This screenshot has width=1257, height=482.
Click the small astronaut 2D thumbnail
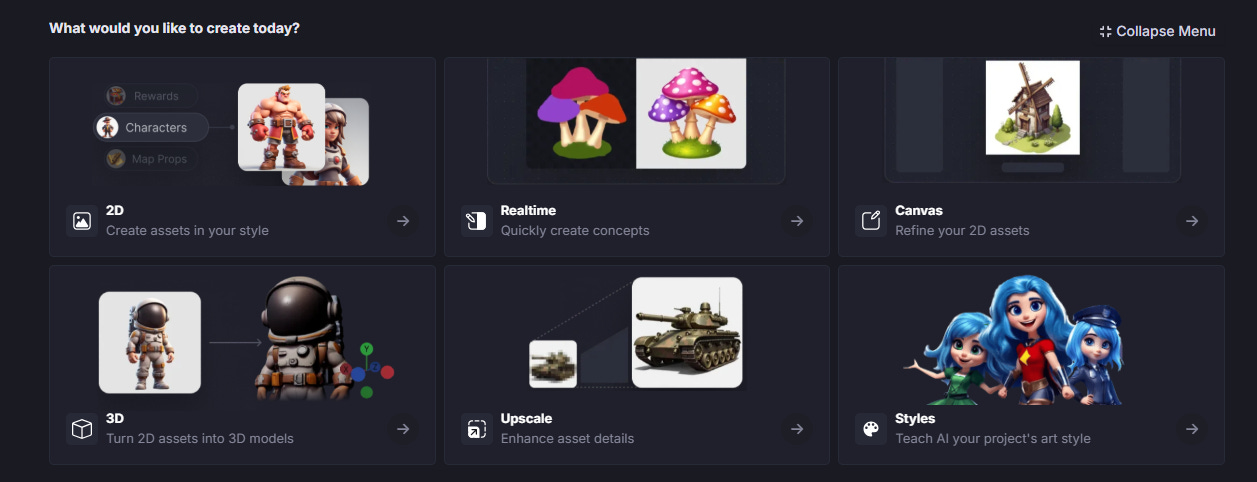[x=150, y=342]
